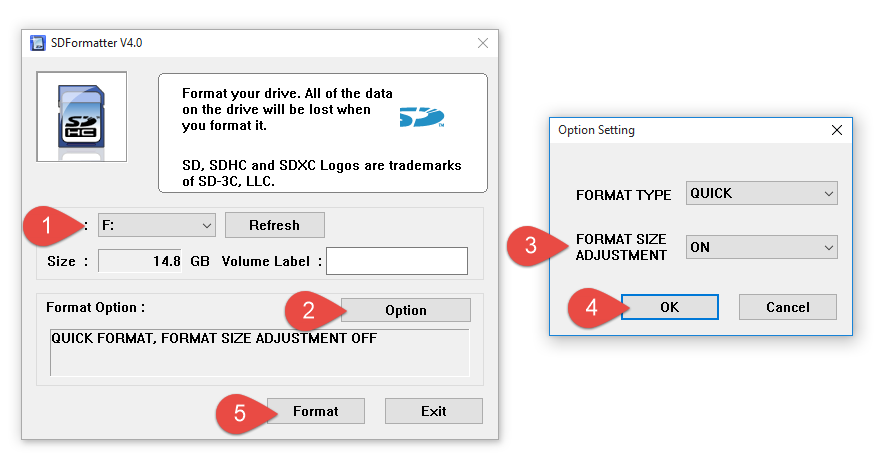
Task: Click the 'GB' unit label
Action: pyautogui.click(x=200, y=261)
